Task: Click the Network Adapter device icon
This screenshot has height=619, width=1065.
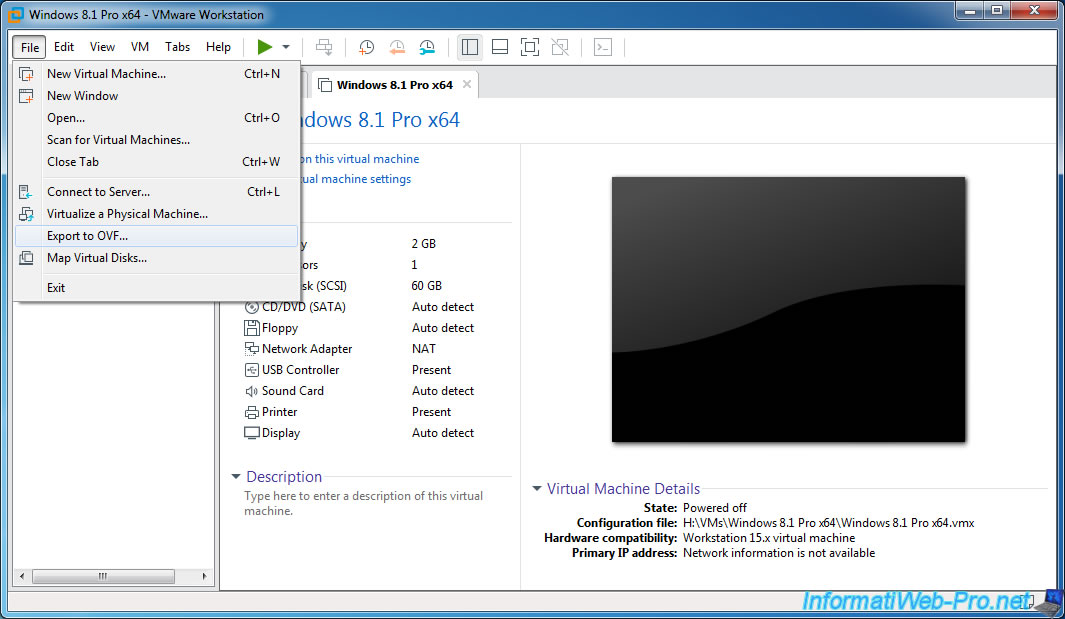Action: point(252,349)
